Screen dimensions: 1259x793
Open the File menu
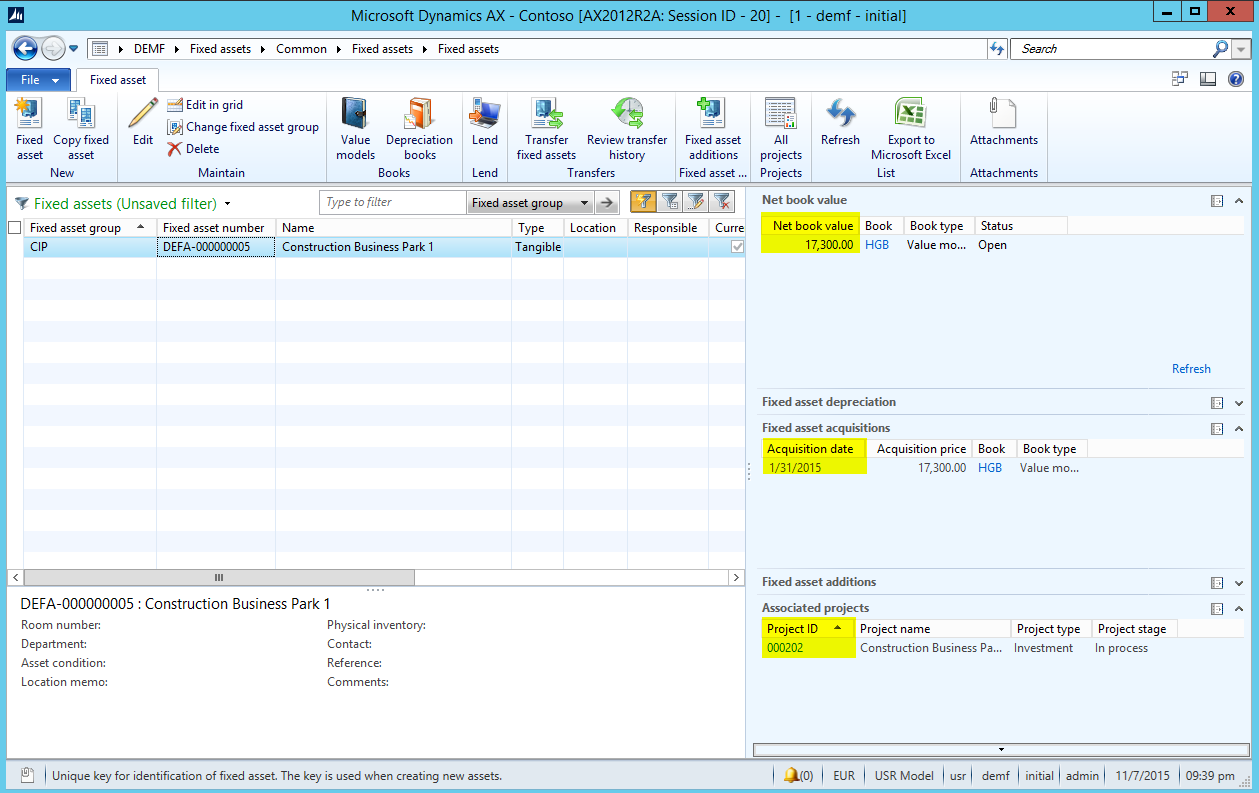(38, 80)
